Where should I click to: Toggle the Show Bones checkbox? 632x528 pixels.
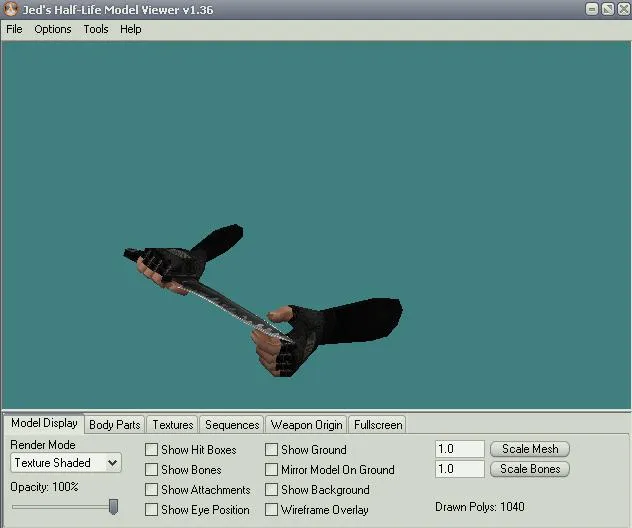point(152,470)
